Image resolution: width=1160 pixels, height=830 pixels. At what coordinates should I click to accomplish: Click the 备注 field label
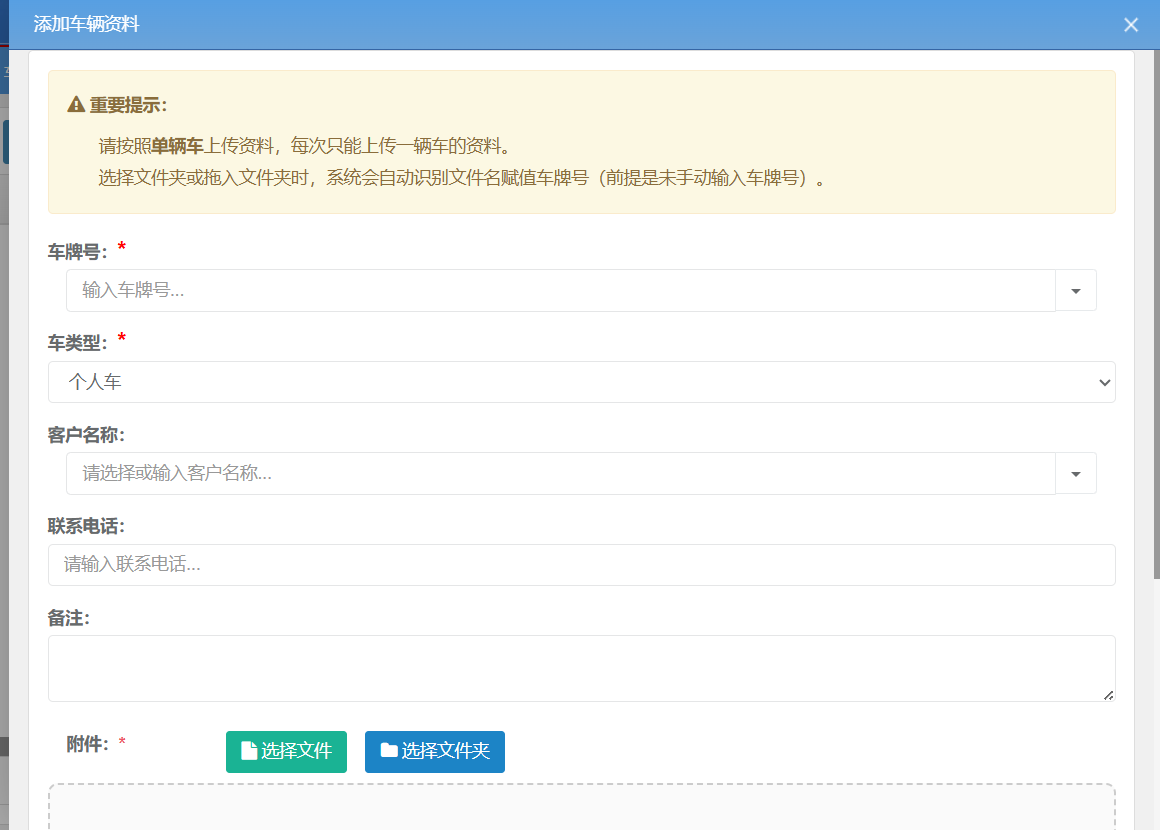[68, 618]
